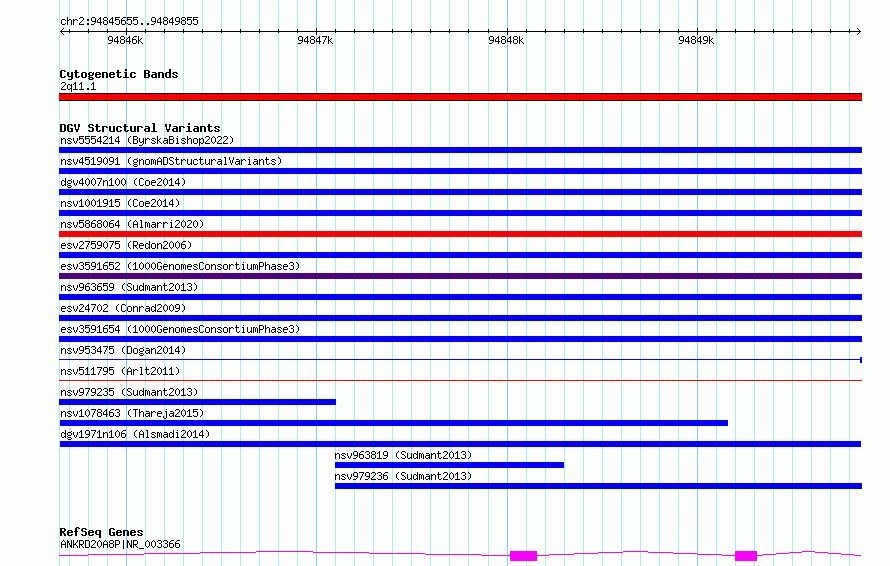This screenshot has width=890, height=566.
Task: Select the blue bar under nsv963819
Action: pos(450,465)
